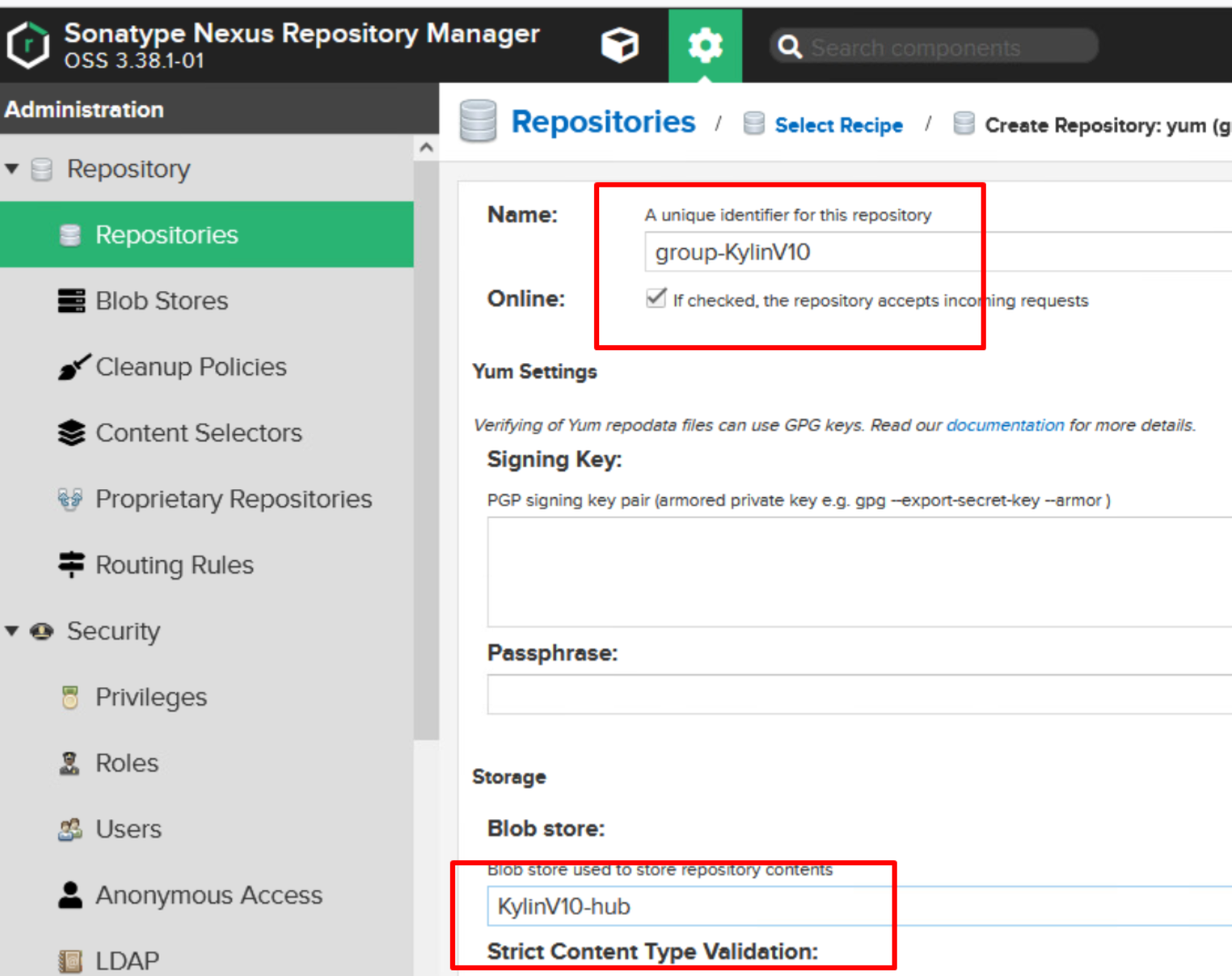Click the Passphrase input field
The height and width of the screenshot is (976, 1232).
[x=859, y=695]
